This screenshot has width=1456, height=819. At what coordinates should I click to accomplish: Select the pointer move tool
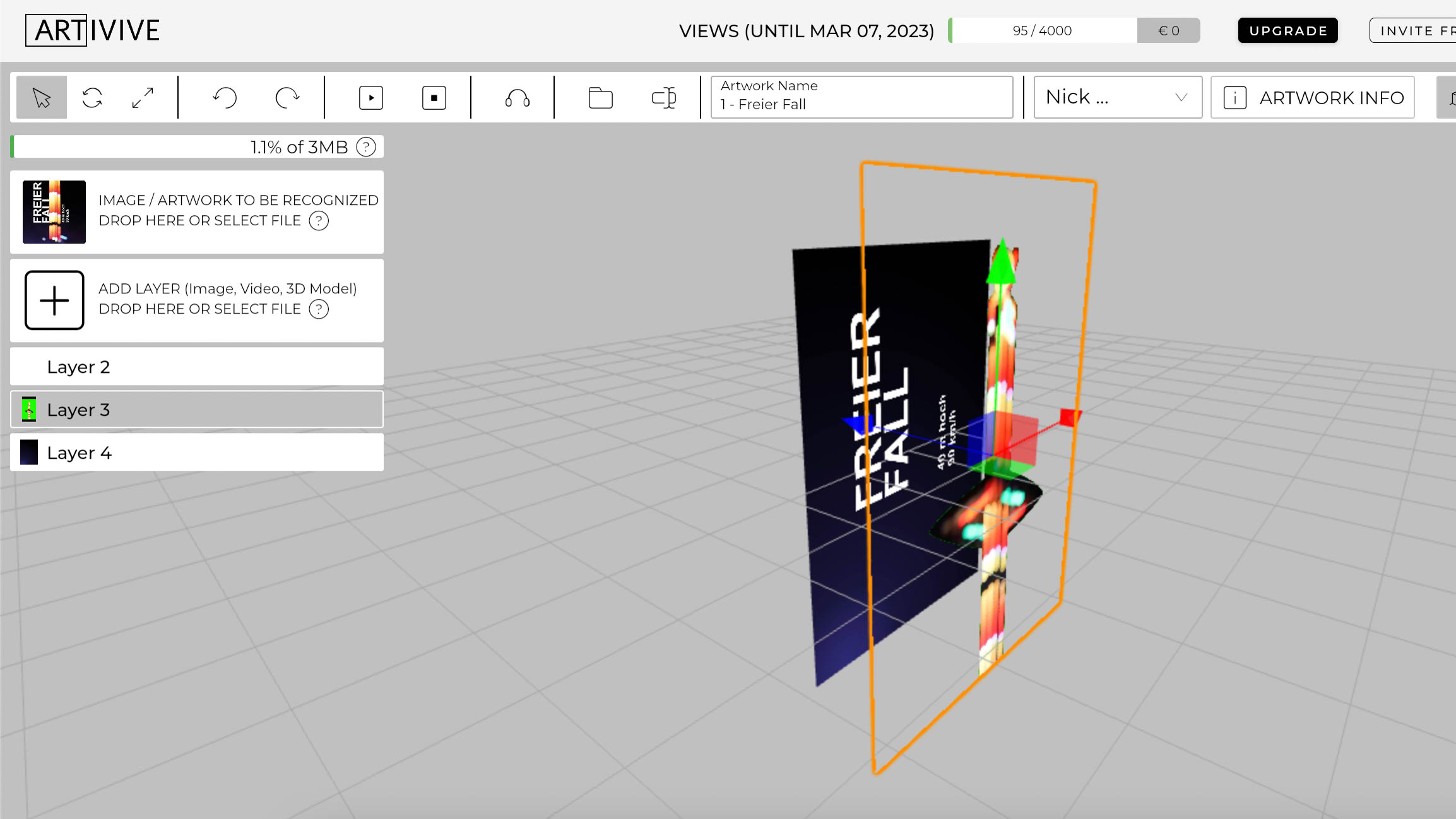click(42, 98)
